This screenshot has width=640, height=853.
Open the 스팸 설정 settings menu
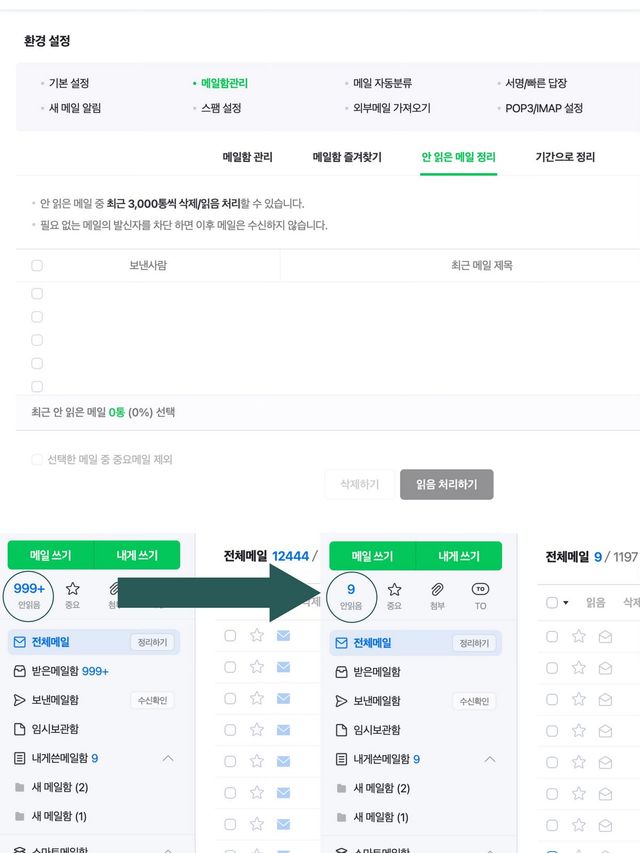click(x=215, y=108)
